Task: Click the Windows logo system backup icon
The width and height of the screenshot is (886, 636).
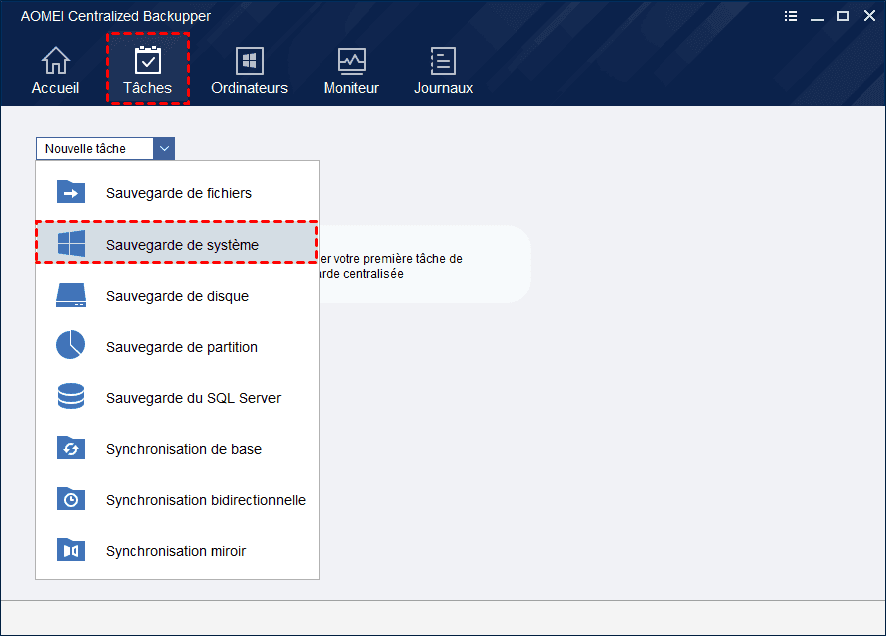Action: [71, 243]
